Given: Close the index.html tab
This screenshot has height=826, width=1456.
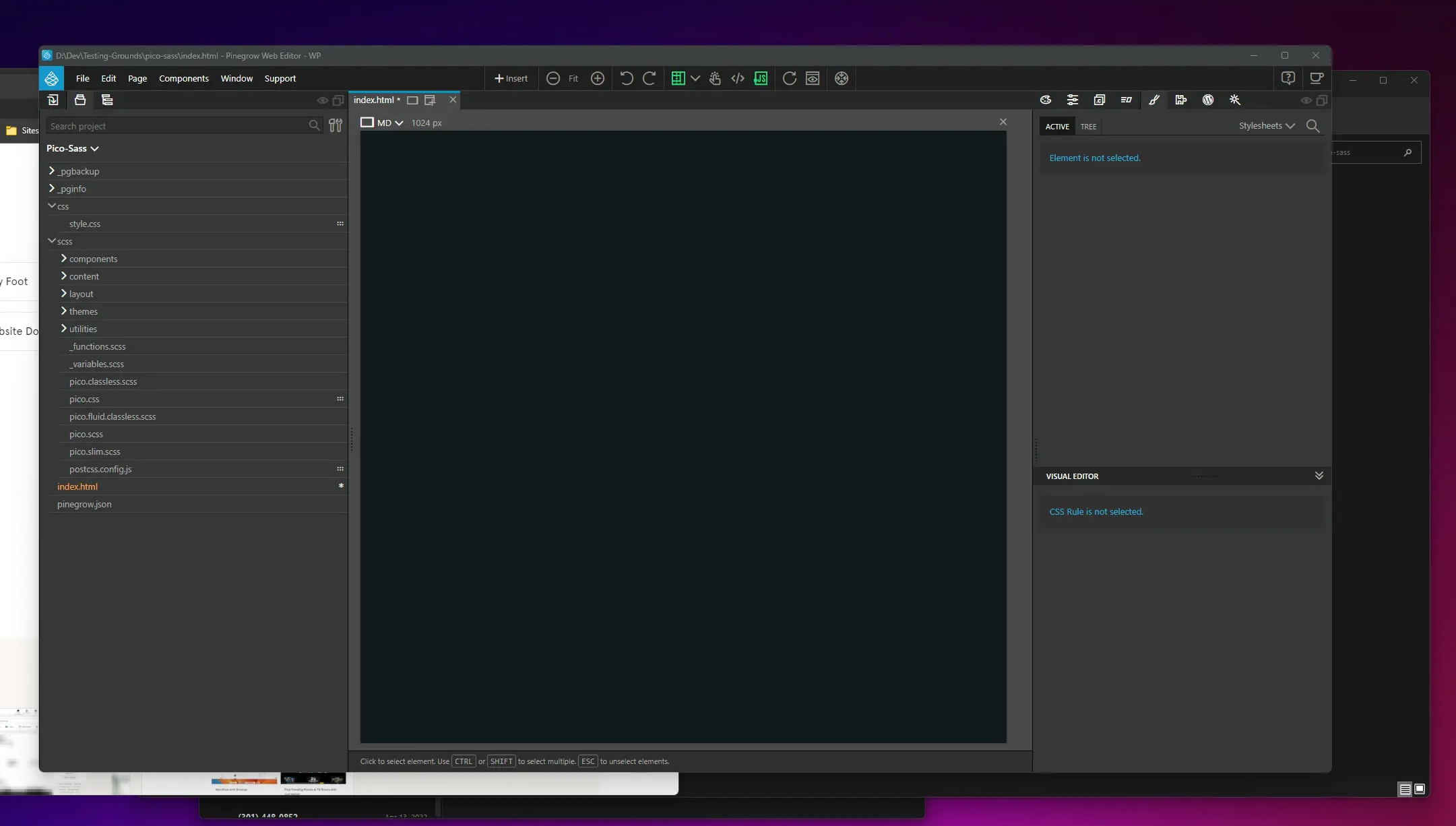Looking at the screenshot, I should pyautogui.click(x=453, y=100).
